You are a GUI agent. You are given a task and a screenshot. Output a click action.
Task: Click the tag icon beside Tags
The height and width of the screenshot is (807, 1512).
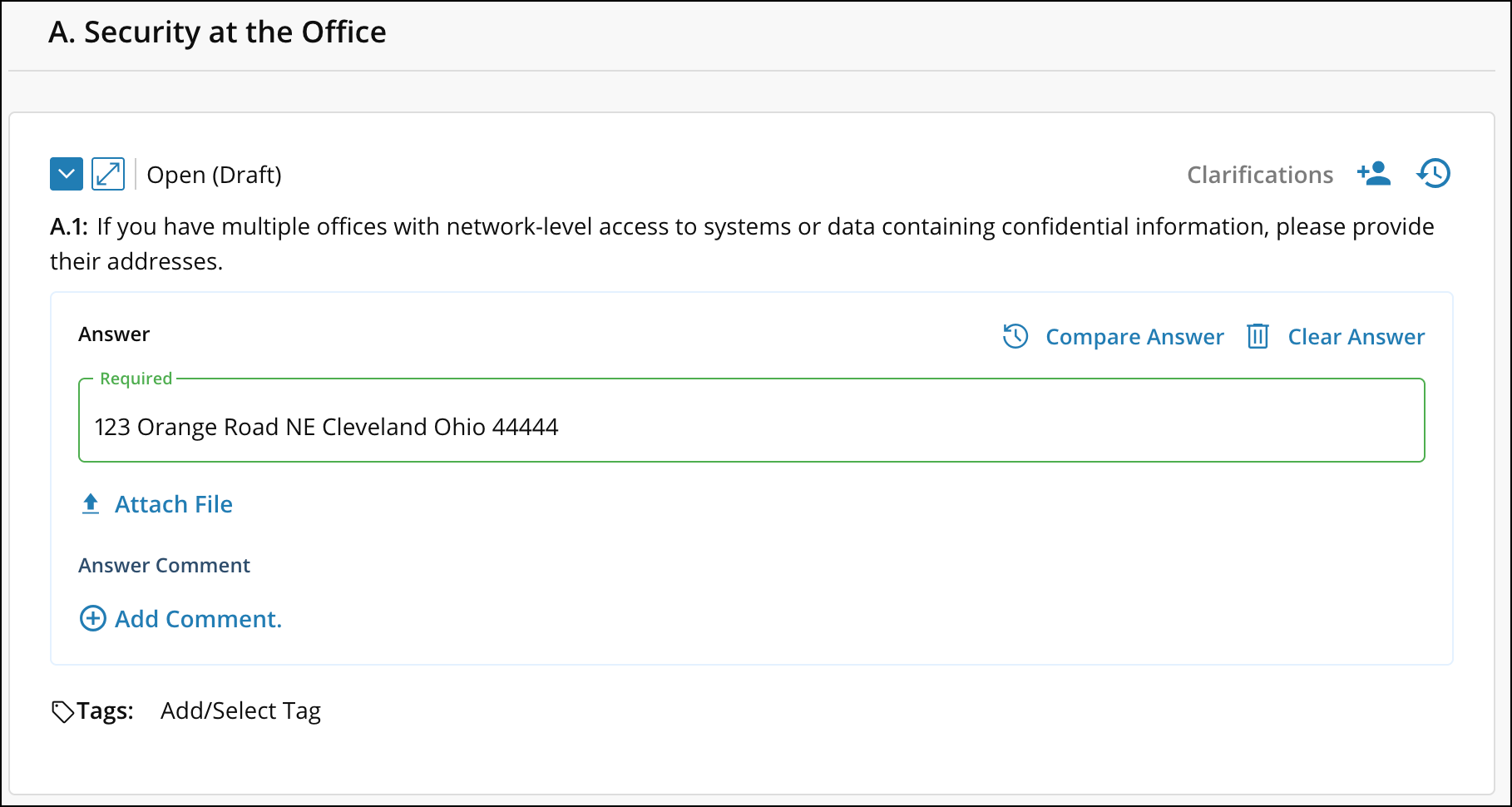click(x=62, y=711)
